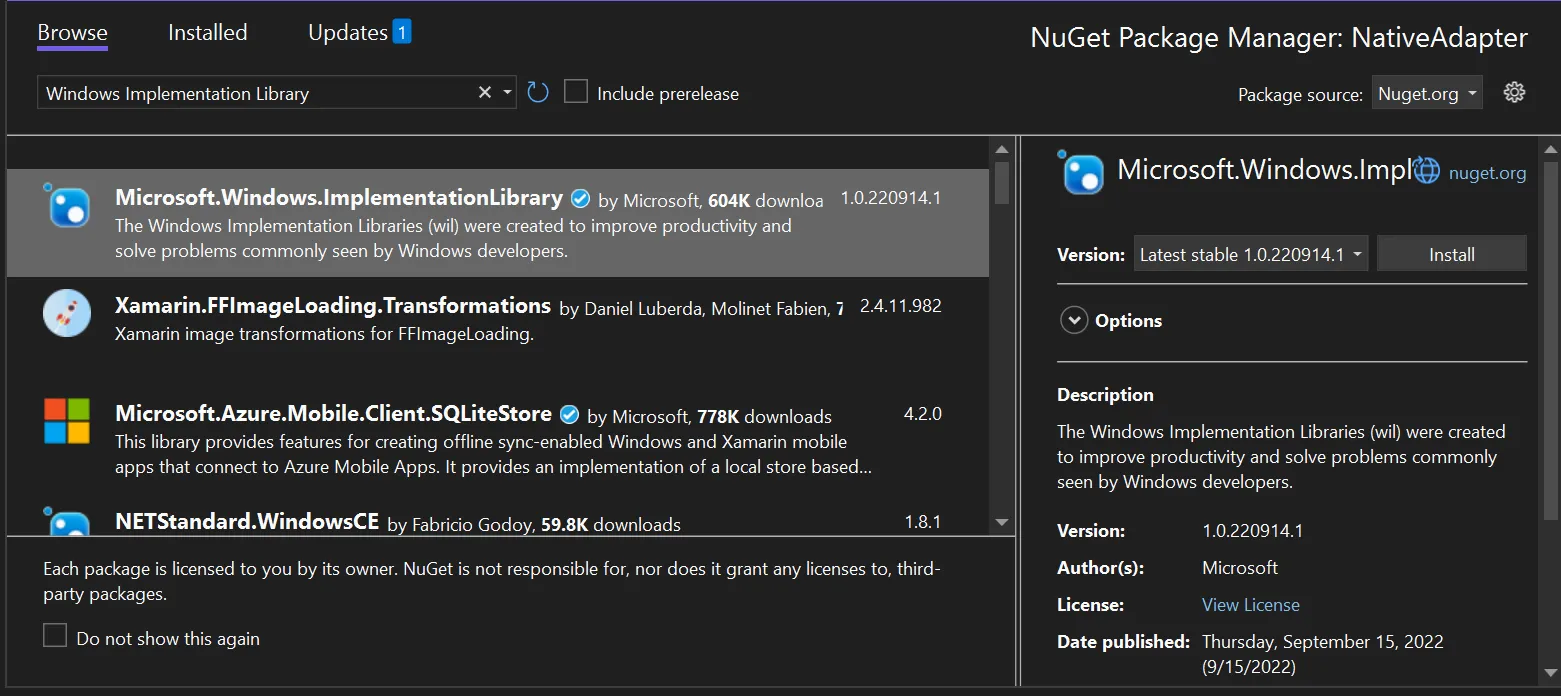The width and height of the screenshot is (1561, 696).
Task: Install the selected package
Action: click(1451, 254)
